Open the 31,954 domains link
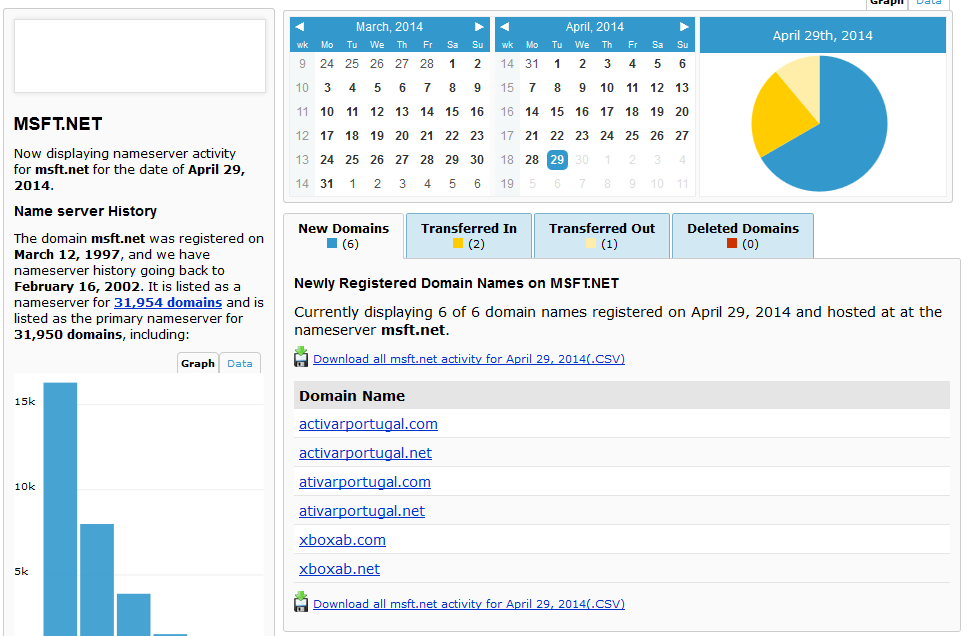 point(168,302)
